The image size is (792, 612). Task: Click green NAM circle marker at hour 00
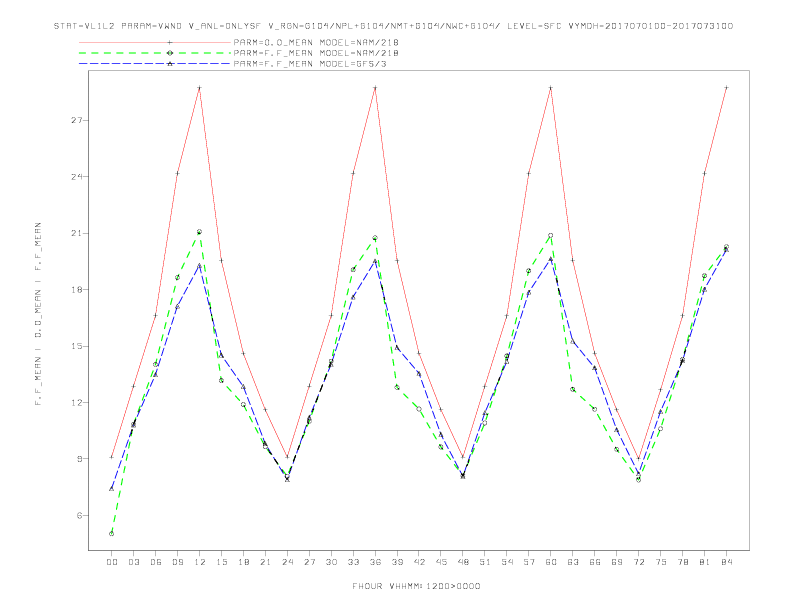pos(112,534)
